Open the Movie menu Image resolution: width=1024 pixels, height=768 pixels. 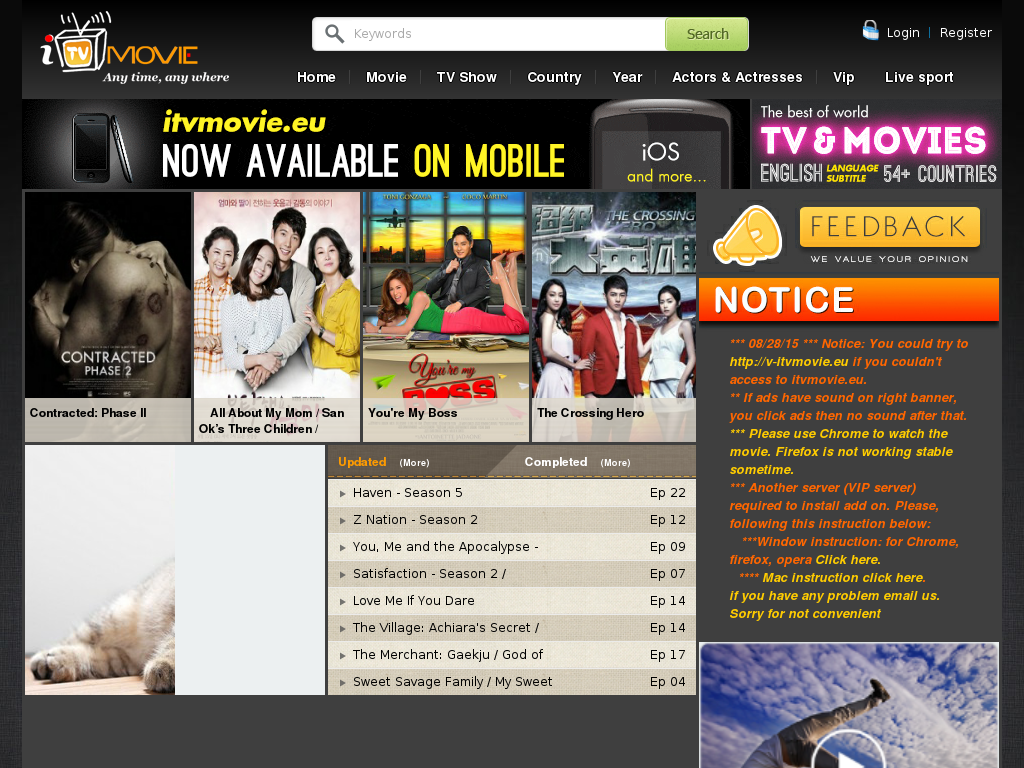pyautogui.click(x=386, y=77)
